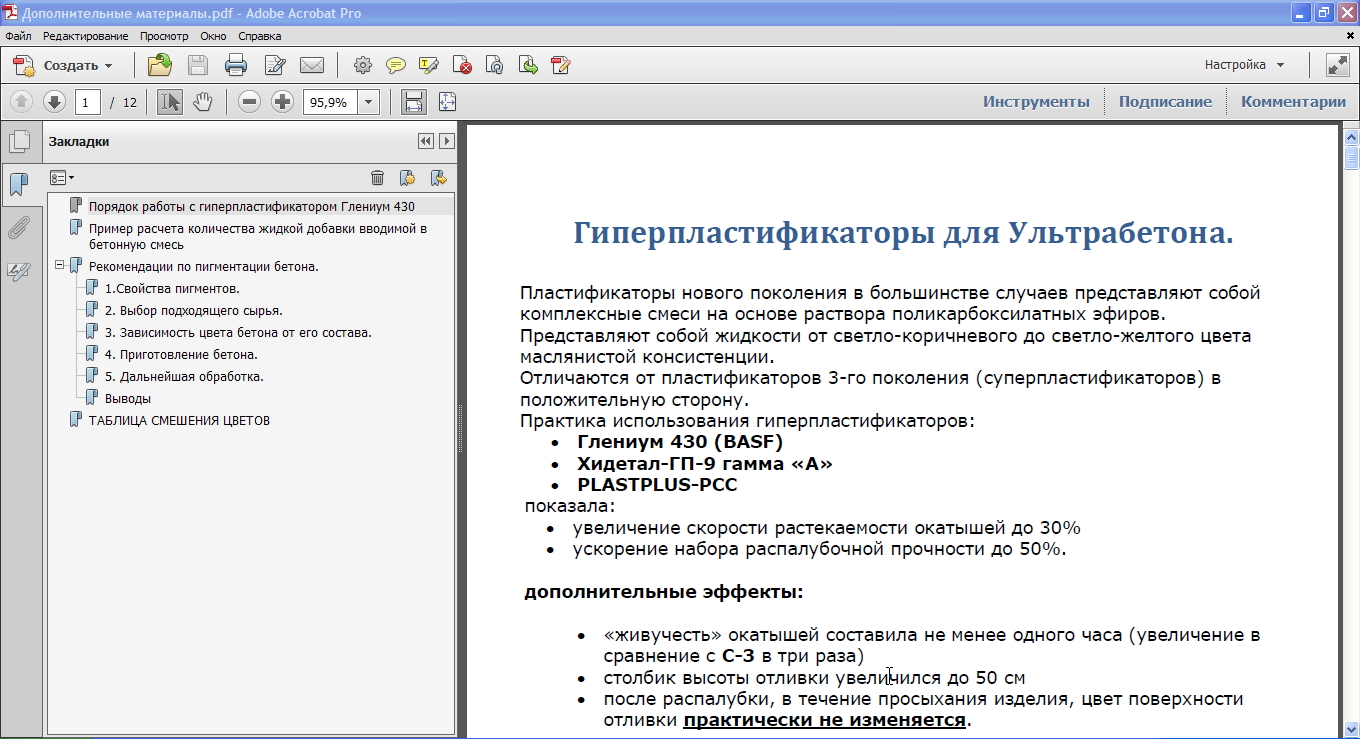The image size is (1360, 739).
Task: Open the 'Инструменты' pane
Action: click(1035, 102)
